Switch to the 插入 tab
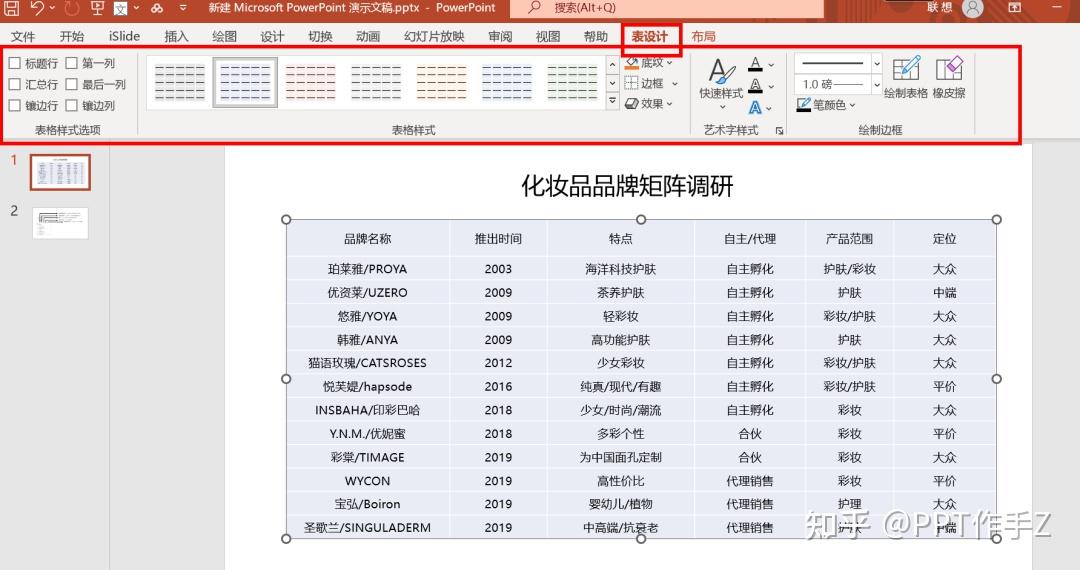 (176, 36)
